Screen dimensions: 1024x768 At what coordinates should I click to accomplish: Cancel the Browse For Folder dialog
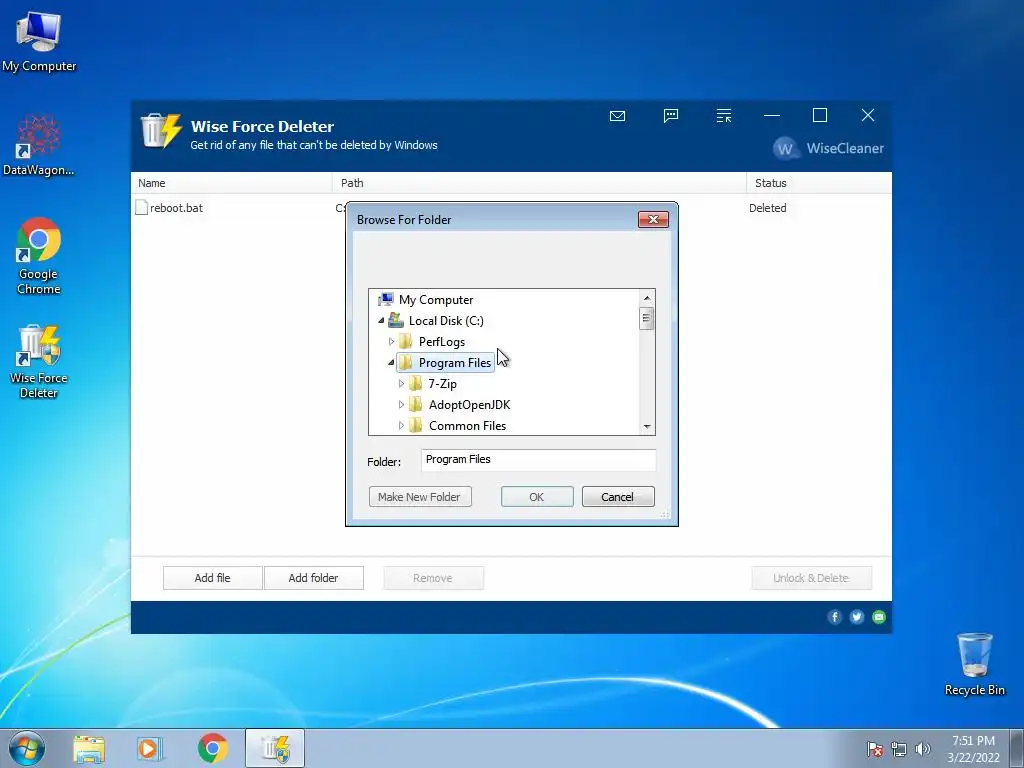coord(617,497)
